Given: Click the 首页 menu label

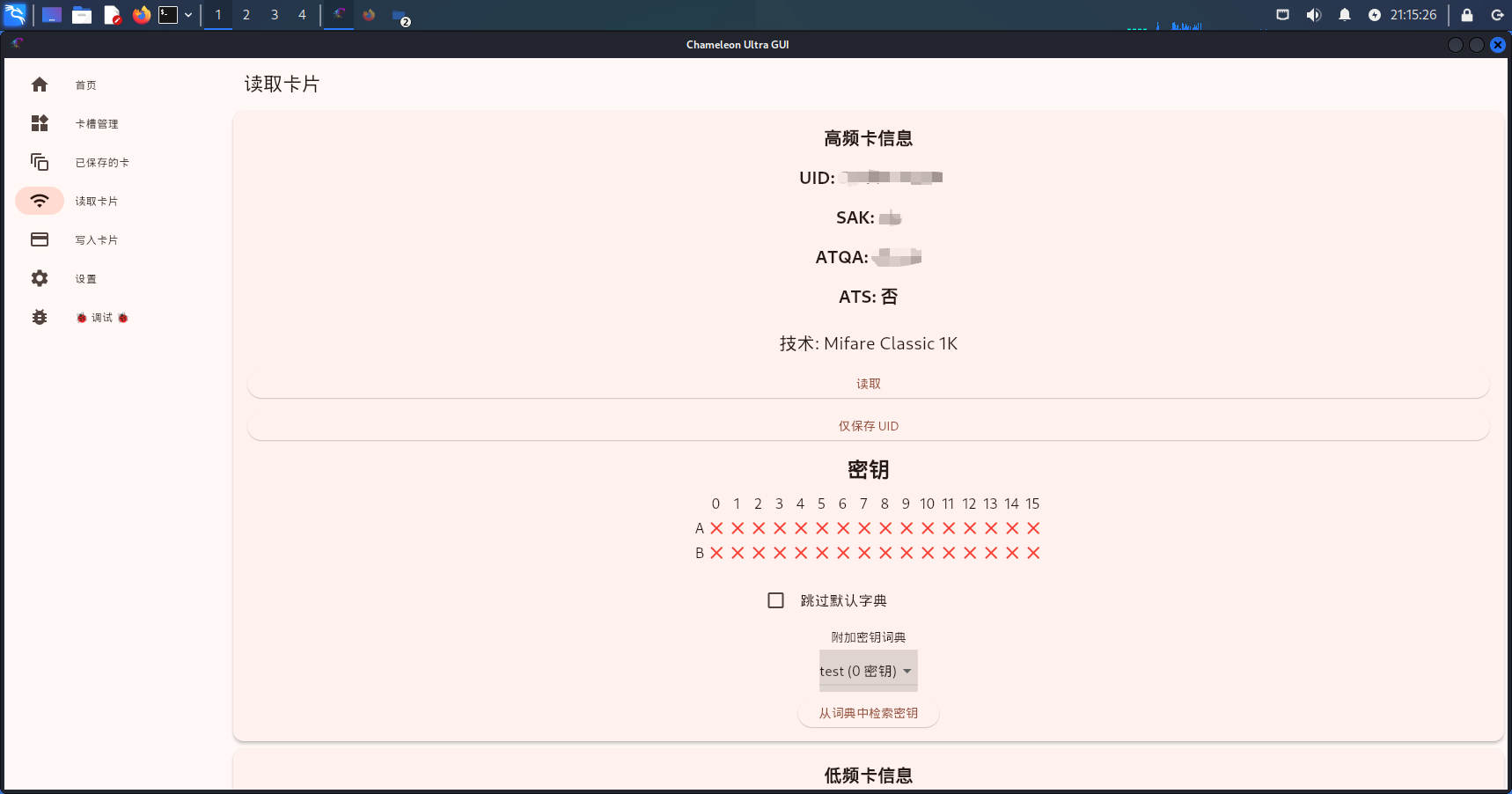Looking at the screenshot, I should (x=85, y=85).
